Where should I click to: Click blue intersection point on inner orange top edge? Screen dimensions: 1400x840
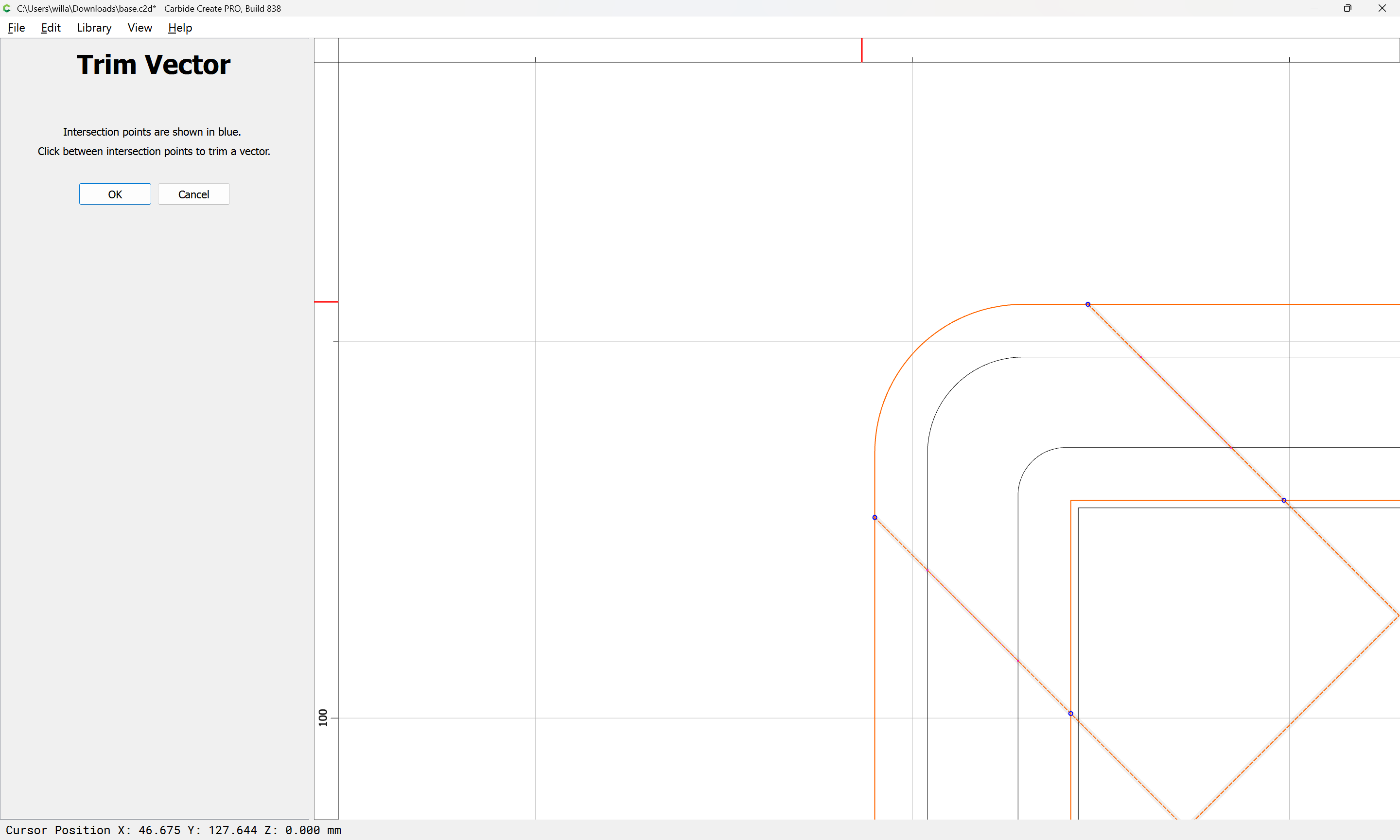coord(1284,500)
